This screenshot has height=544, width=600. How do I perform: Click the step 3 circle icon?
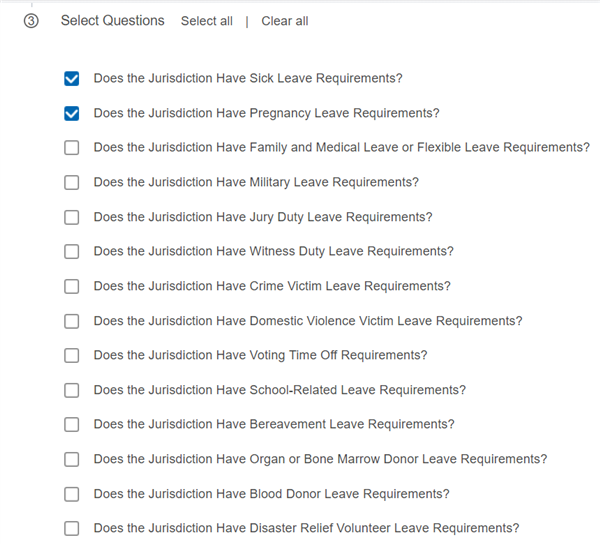(31, 21)
